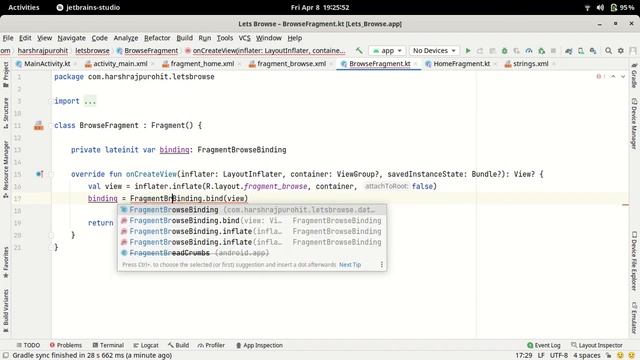
Task: Open the VCS menu
Action: point(244,38)
